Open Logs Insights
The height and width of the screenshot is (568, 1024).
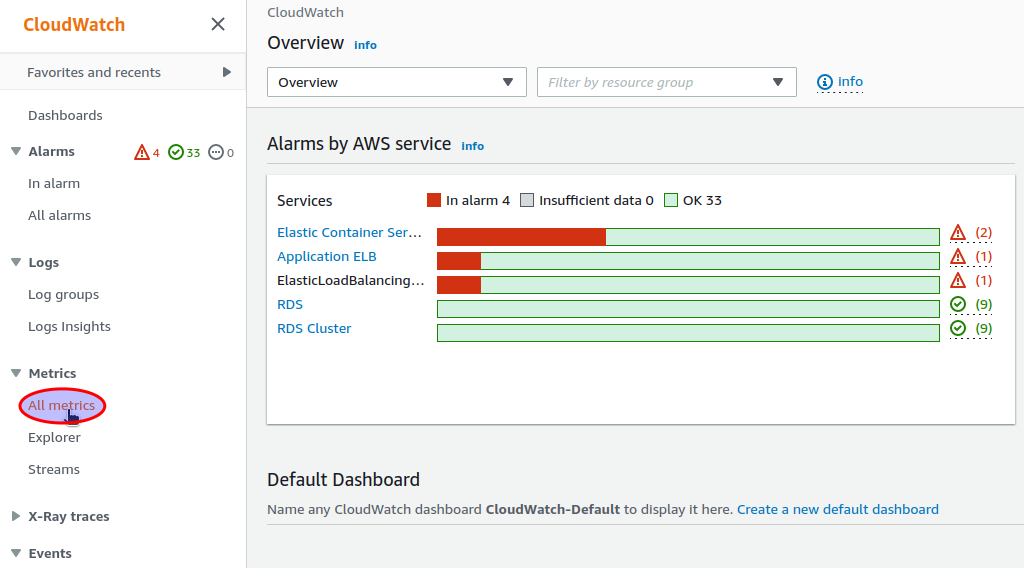pyautogui.click(x=69, y=326)
